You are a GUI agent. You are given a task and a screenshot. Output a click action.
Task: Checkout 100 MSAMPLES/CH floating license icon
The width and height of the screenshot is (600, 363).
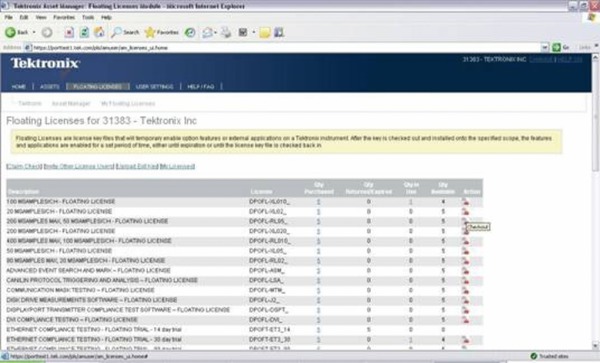tap(465, 202)
